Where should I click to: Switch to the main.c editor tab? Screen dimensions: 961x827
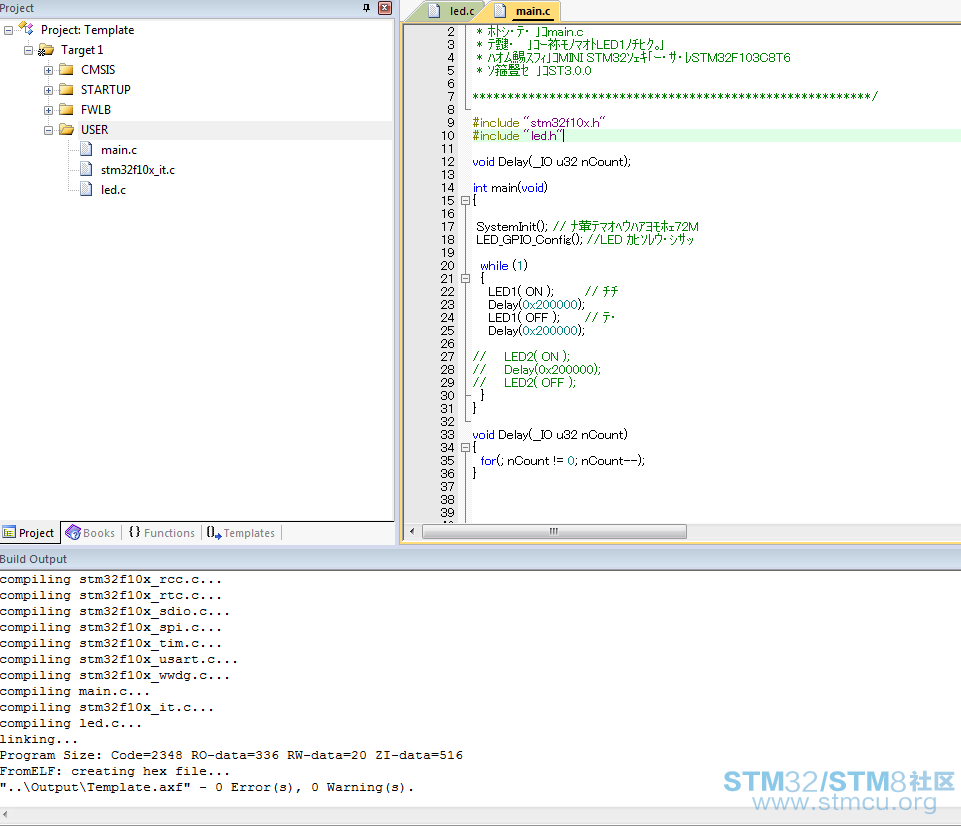click(x=526, y=11)
